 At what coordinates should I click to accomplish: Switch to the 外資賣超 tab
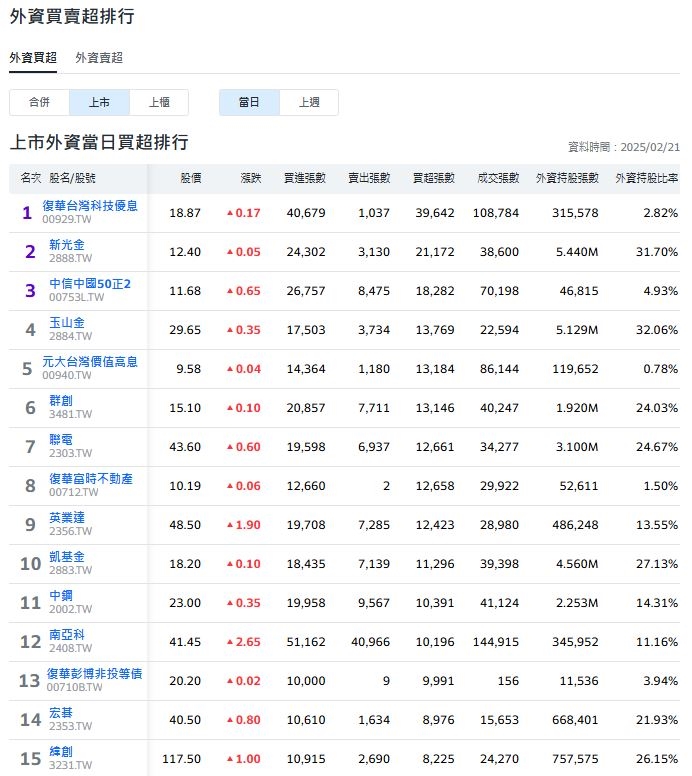[x=99, y=58]
